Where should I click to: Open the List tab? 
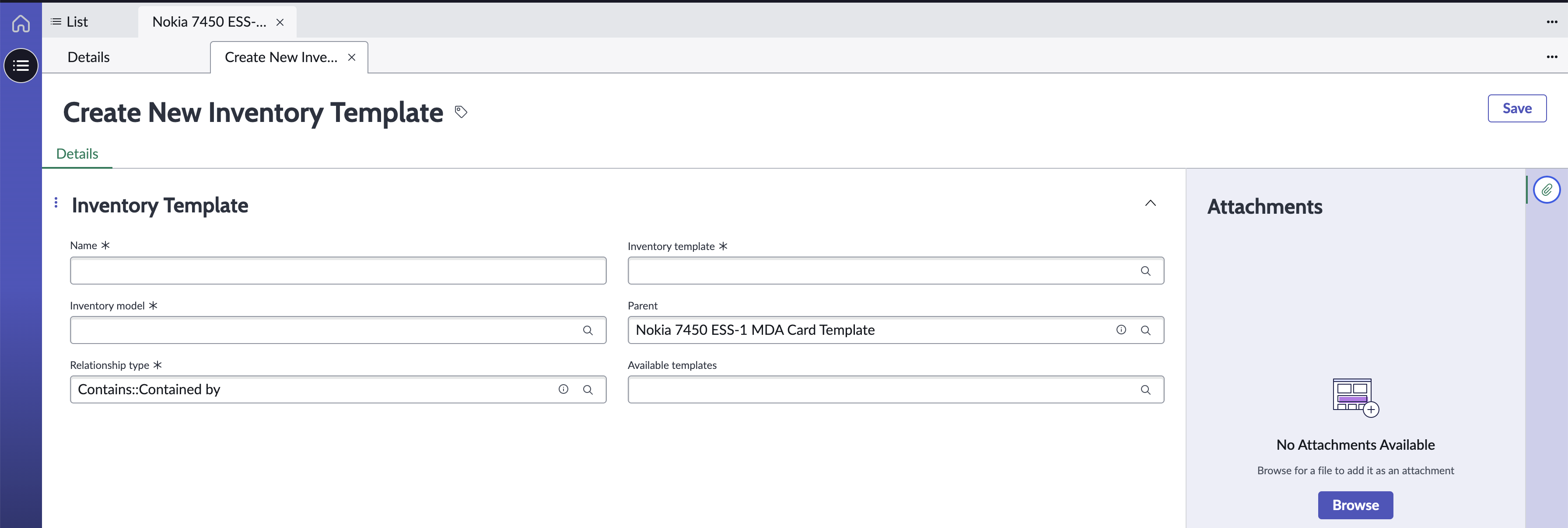coord(70,22)
